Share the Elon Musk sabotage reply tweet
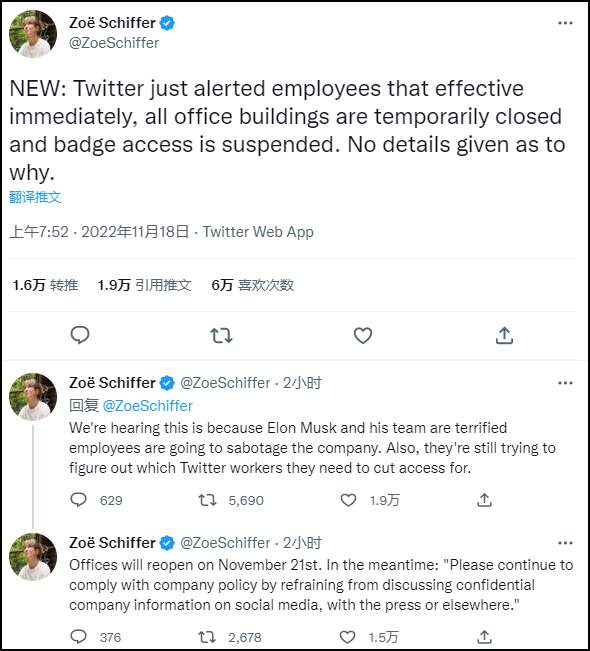The image size is (590, 651). click(x=484, y=500)
